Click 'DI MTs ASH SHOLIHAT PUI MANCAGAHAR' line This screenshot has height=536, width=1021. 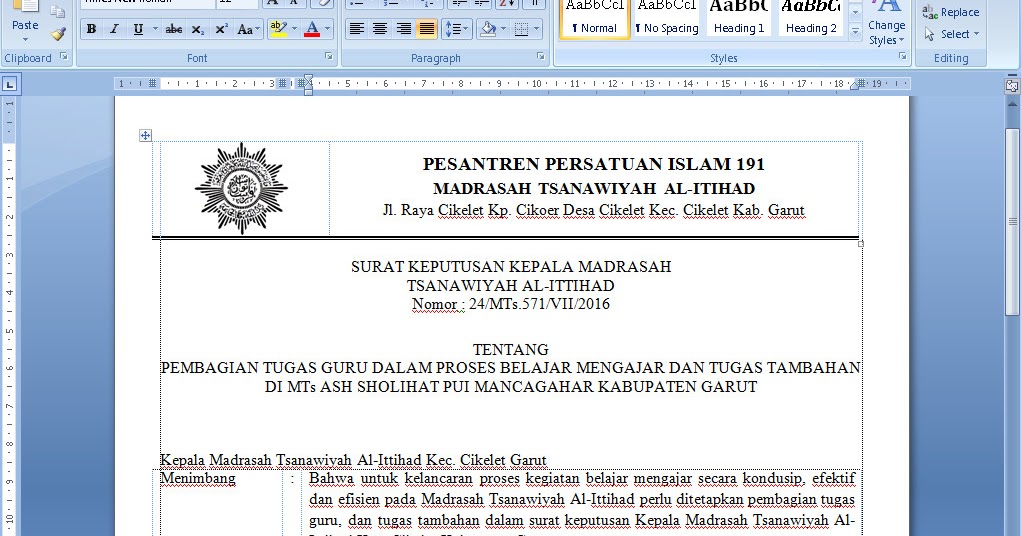click(510, 387)
